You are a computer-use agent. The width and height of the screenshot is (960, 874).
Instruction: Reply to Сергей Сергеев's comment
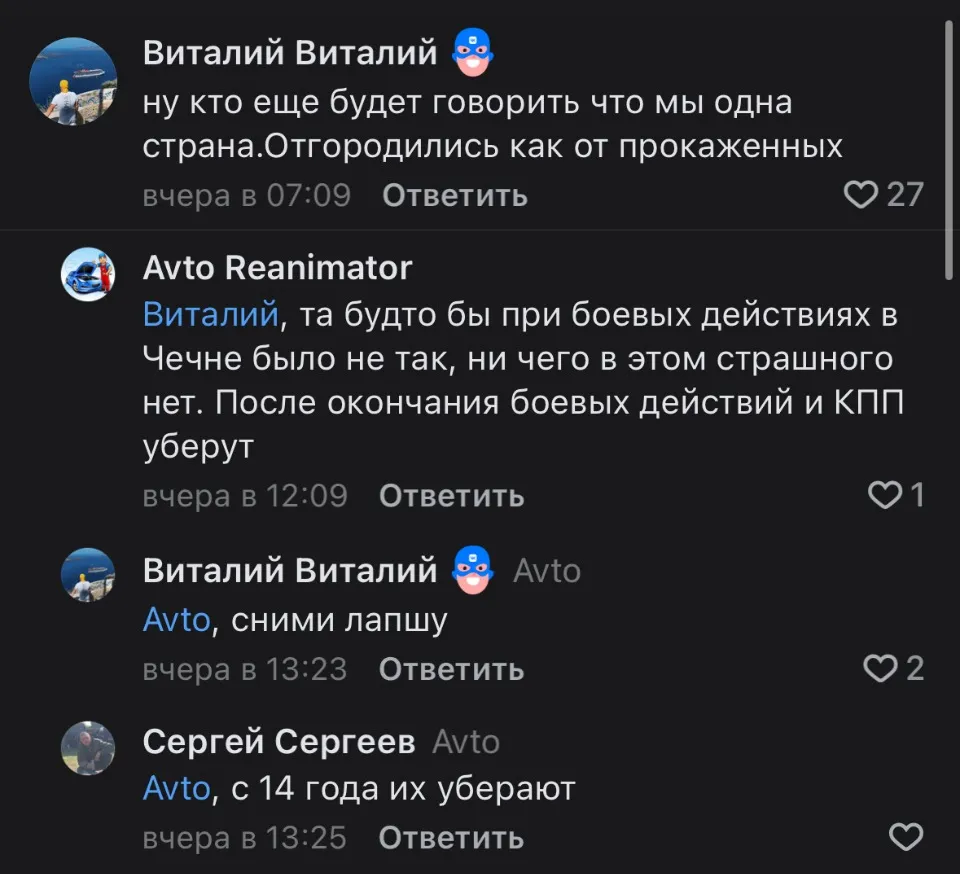pos(451,838)
